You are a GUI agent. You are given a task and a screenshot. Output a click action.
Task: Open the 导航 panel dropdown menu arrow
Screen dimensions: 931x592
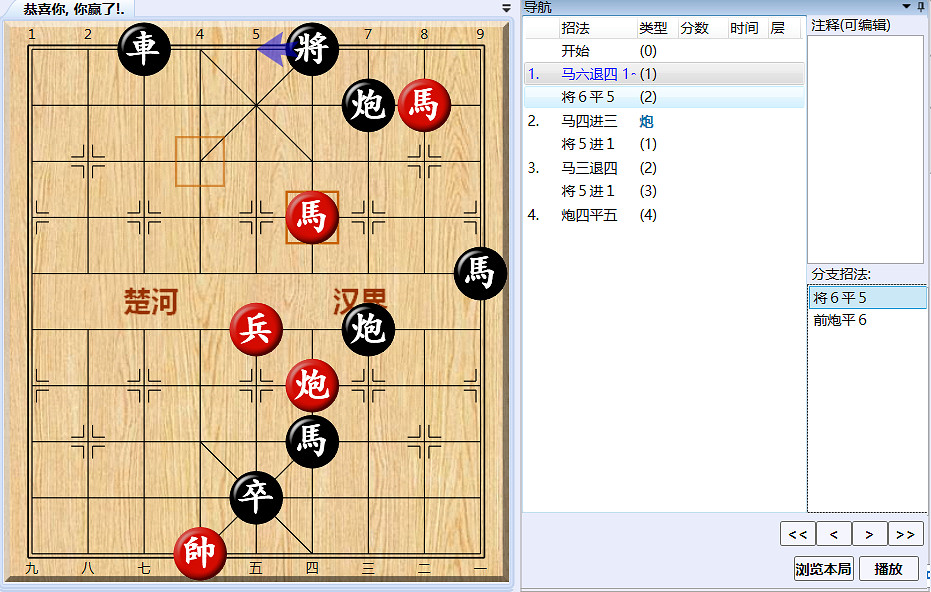click(905, 7)
